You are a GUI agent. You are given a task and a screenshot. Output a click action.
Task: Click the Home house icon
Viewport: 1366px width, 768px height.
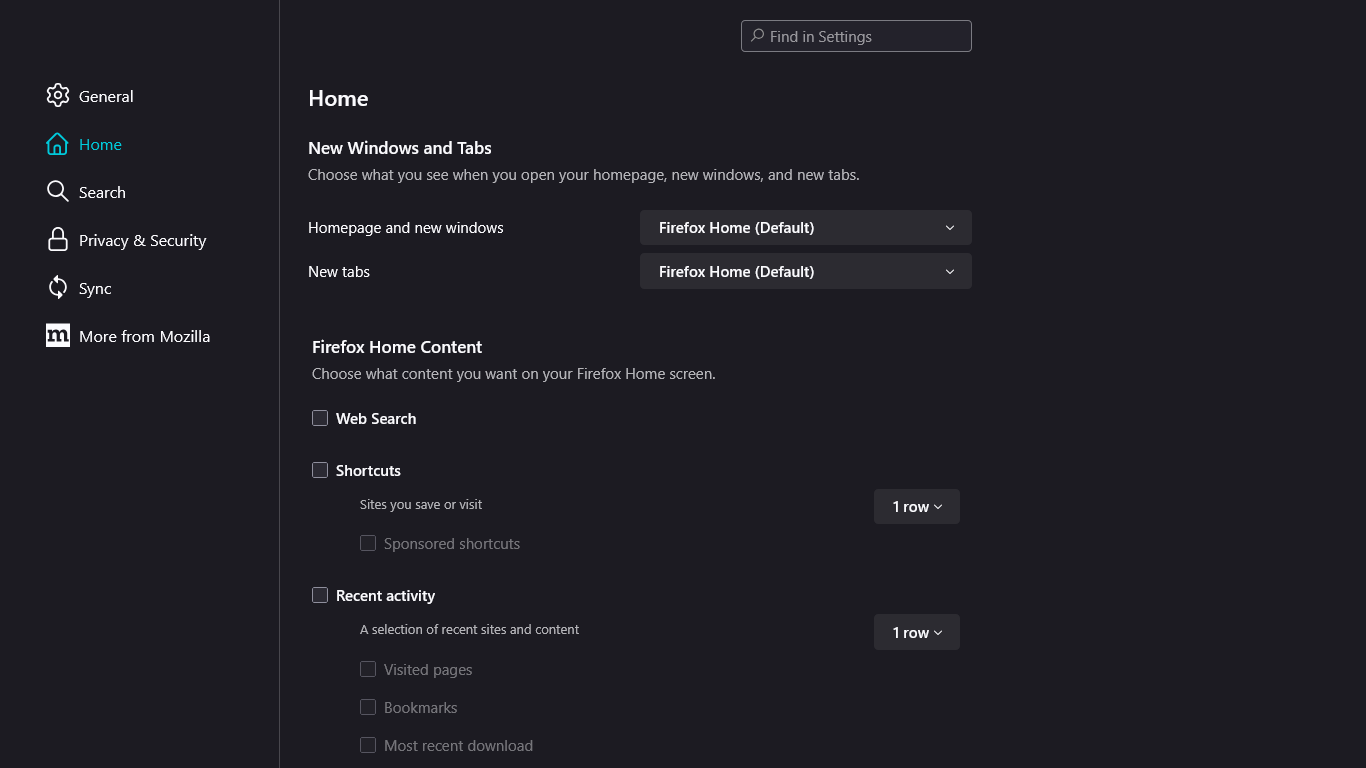[58, 144]
